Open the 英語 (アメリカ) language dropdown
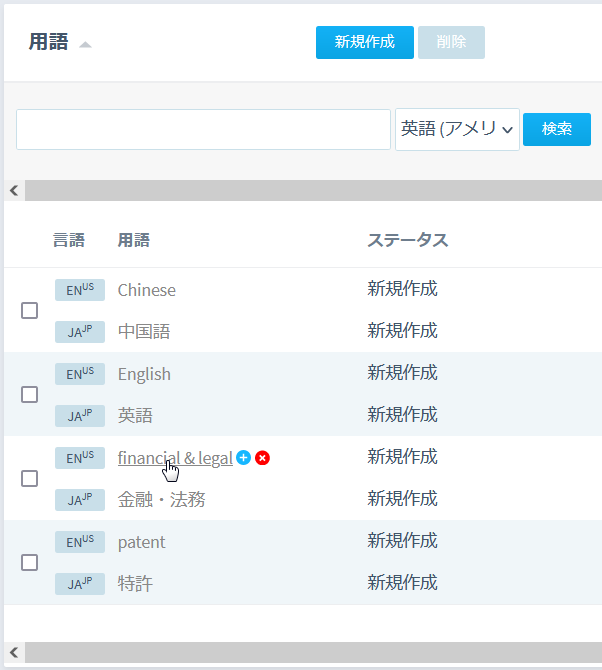The width and height of the screenshot is (602, 670). click(457, 129)
